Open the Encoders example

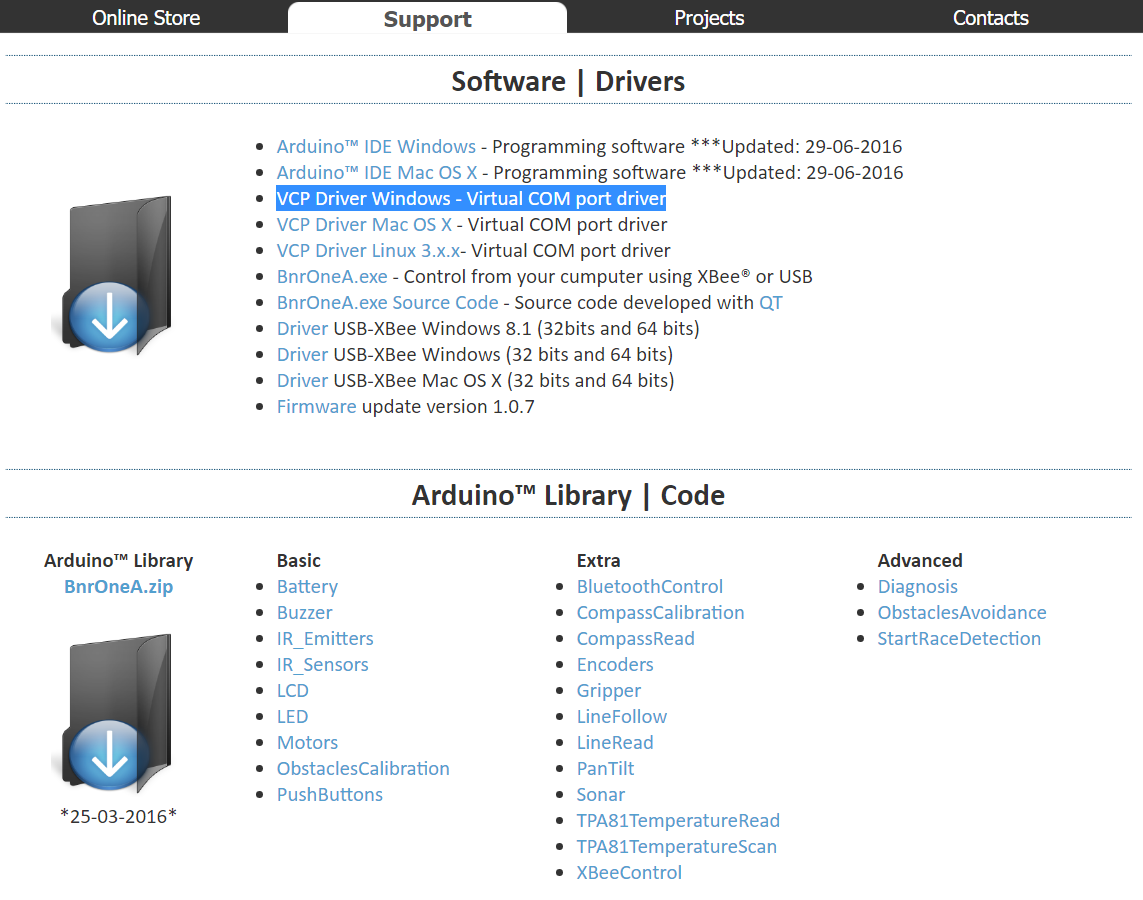pyautogui.click(x=615, y=665)
